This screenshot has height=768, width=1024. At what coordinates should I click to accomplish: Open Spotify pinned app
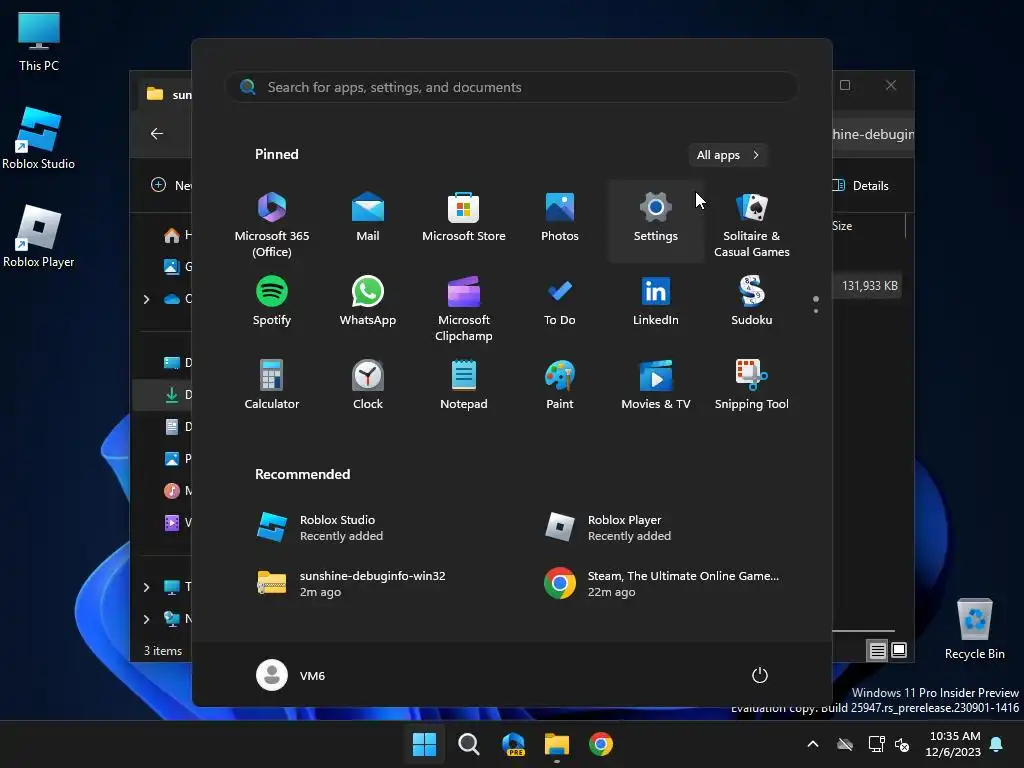click(x=272, y=300)
